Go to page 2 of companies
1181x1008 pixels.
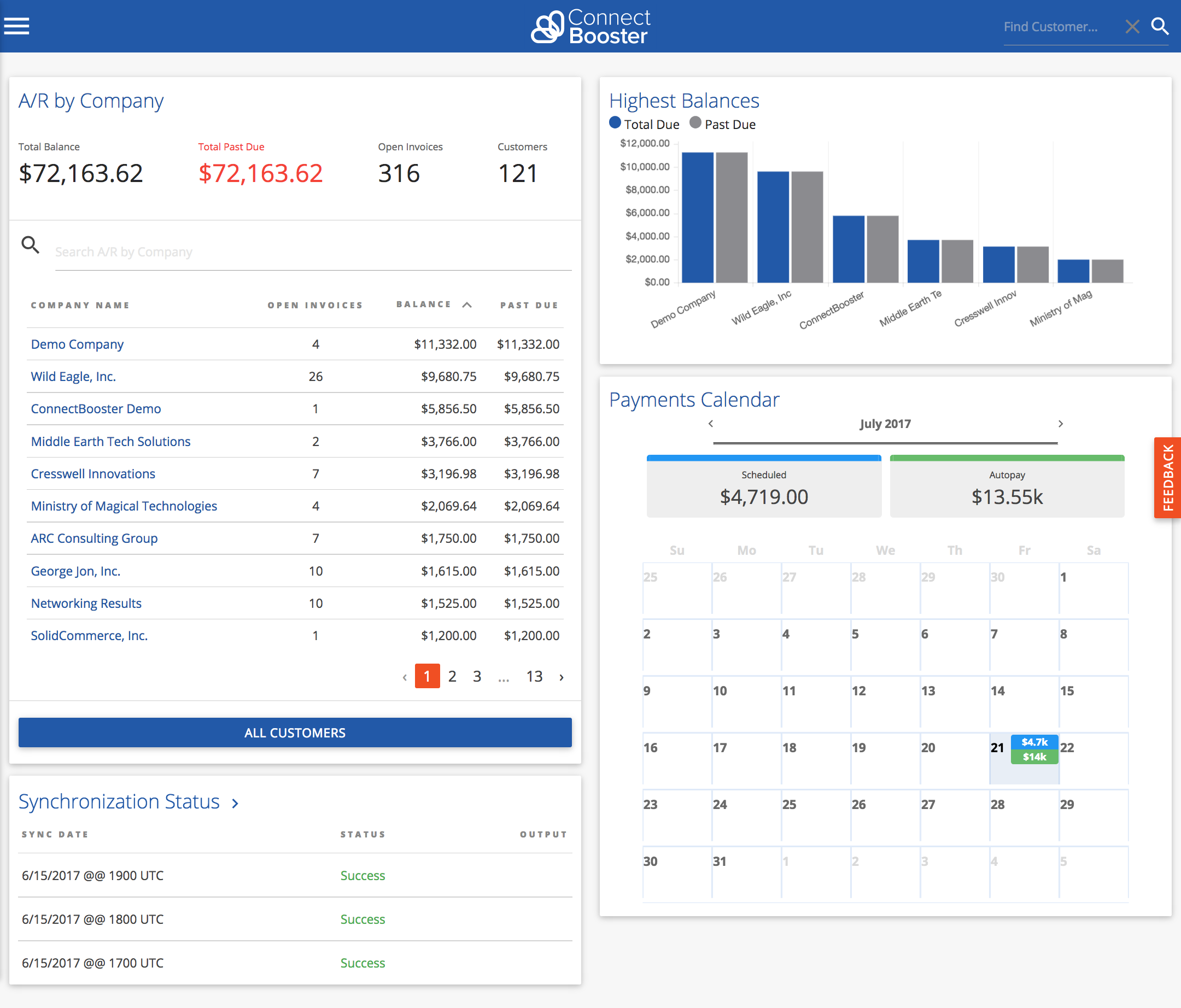(452, 676)
